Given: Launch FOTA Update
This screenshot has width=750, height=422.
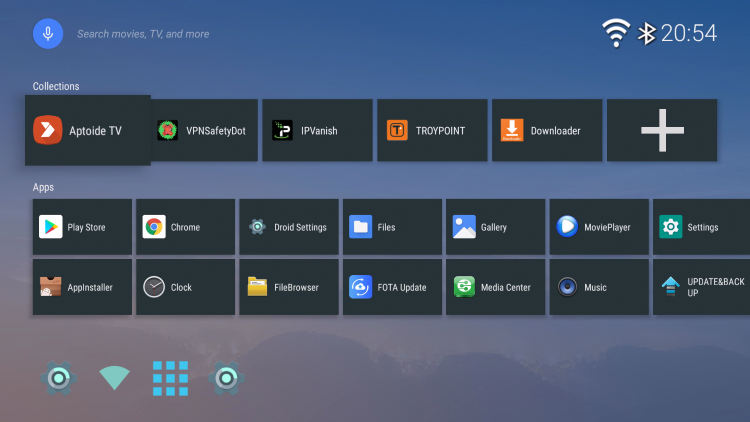Looking at the screenshot, I should pos(393,287).
